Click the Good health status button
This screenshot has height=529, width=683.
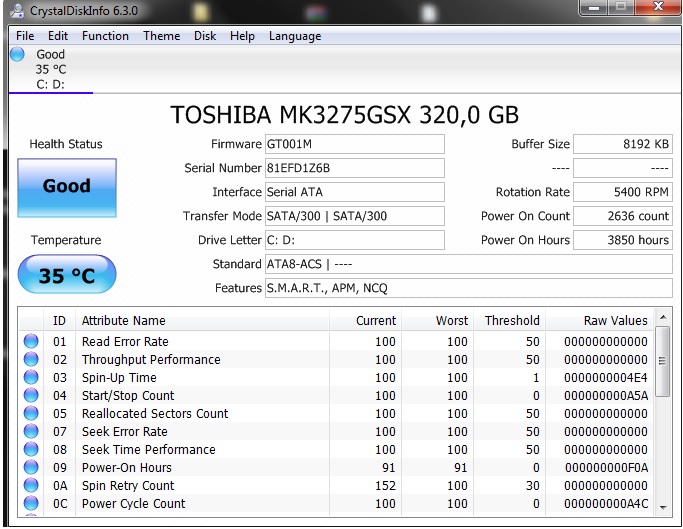[67, 187]
